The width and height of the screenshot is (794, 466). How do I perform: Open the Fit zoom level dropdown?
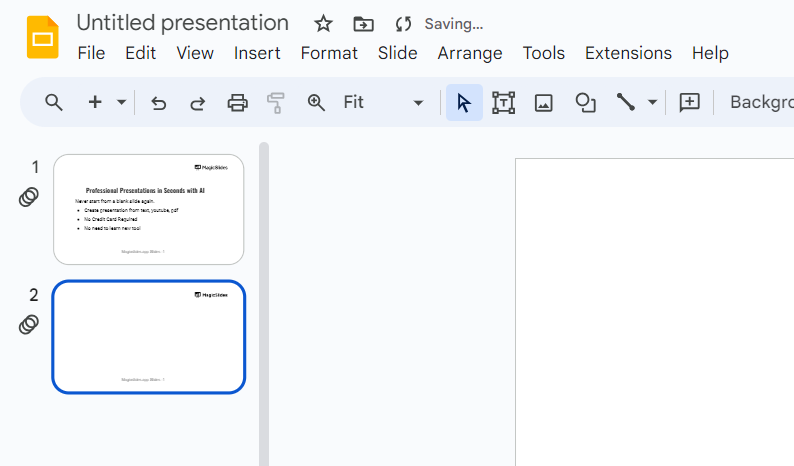click(383, 102)
